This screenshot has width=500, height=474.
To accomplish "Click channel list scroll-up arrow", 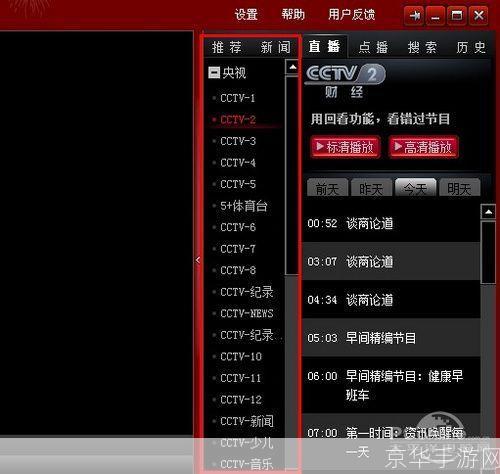I will [292, 67].
